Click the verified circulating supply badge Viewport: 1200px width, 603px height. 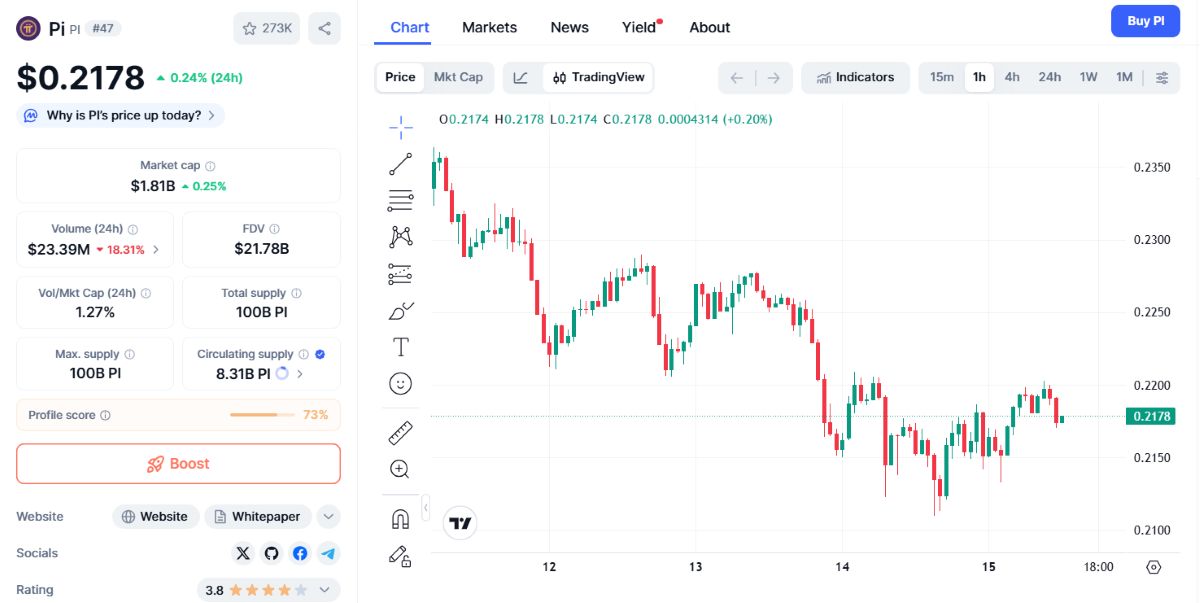tap(320, 354)
